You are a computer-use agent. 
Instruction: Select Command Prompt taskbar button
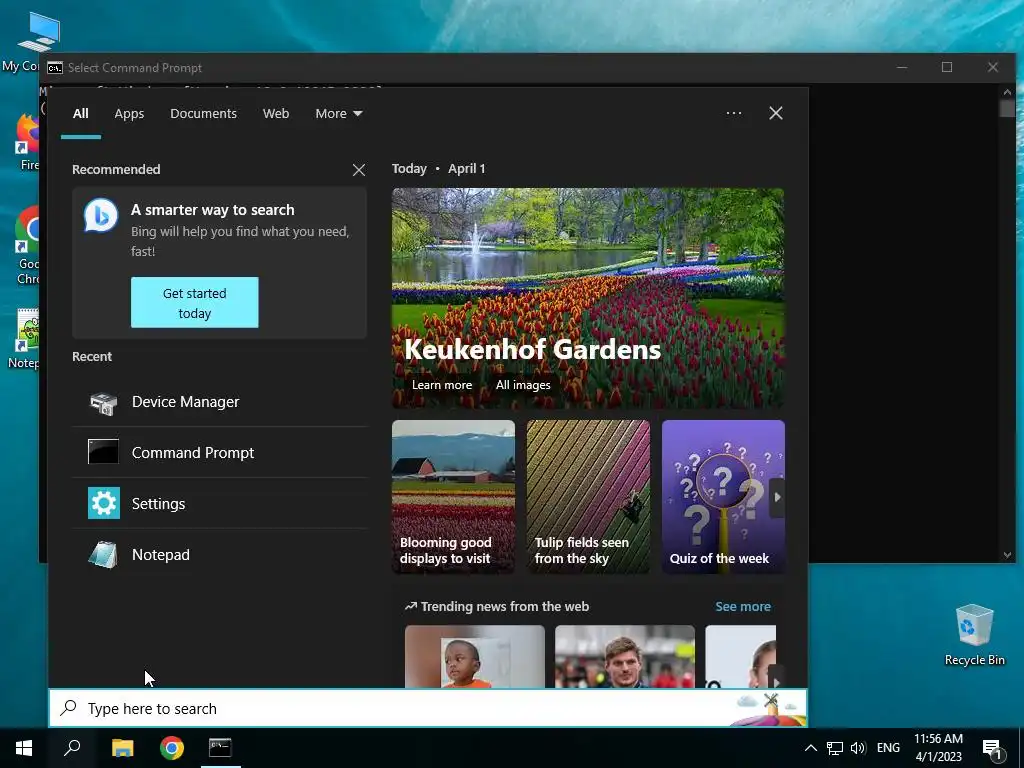click(x=220, y=748)
